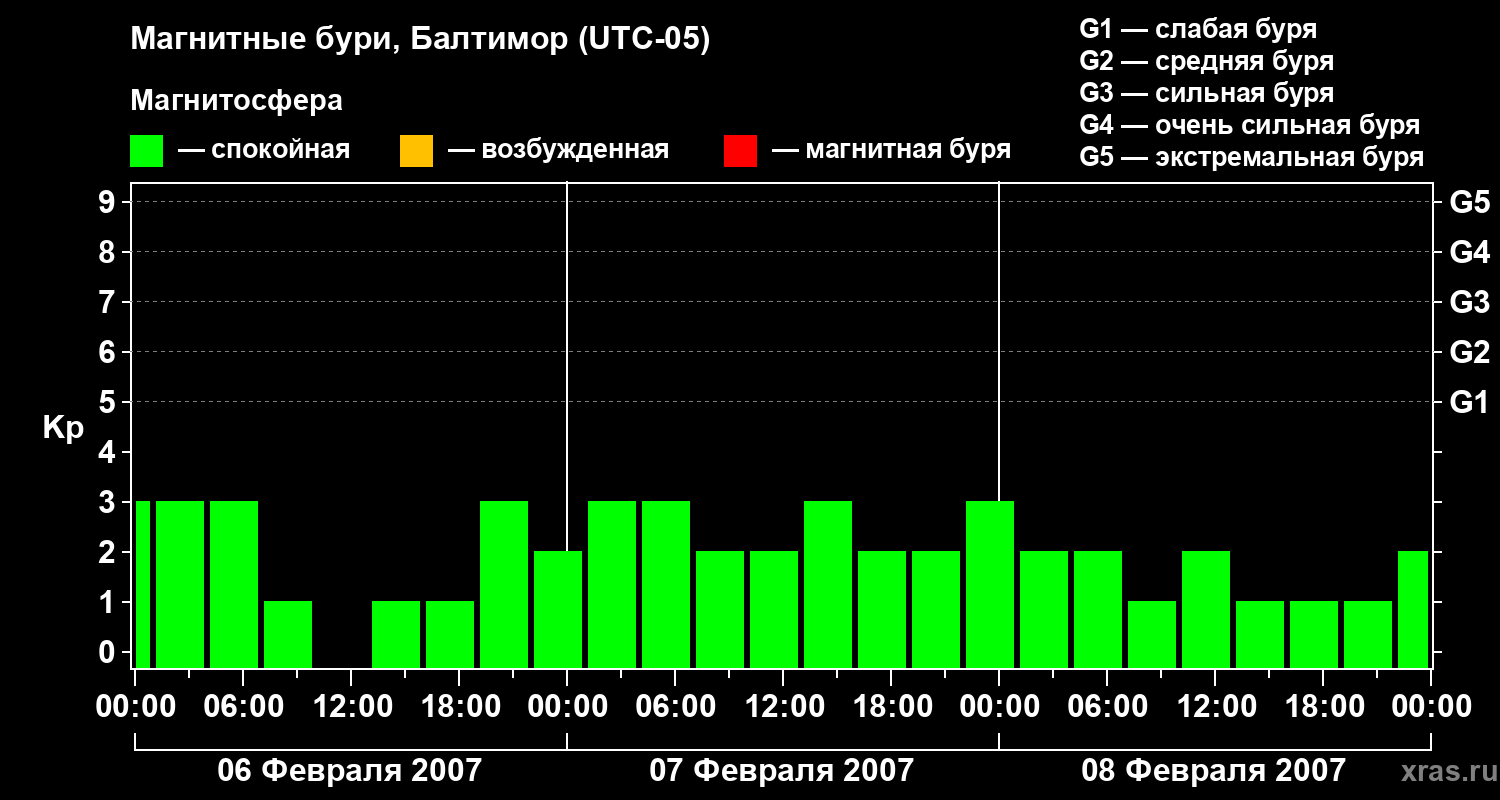The width and height of the screenshot is (1500, 800).
Task: Click the Kp 3 bar at 13:00–16:00 on 07 Февраля
Action: 828,584
